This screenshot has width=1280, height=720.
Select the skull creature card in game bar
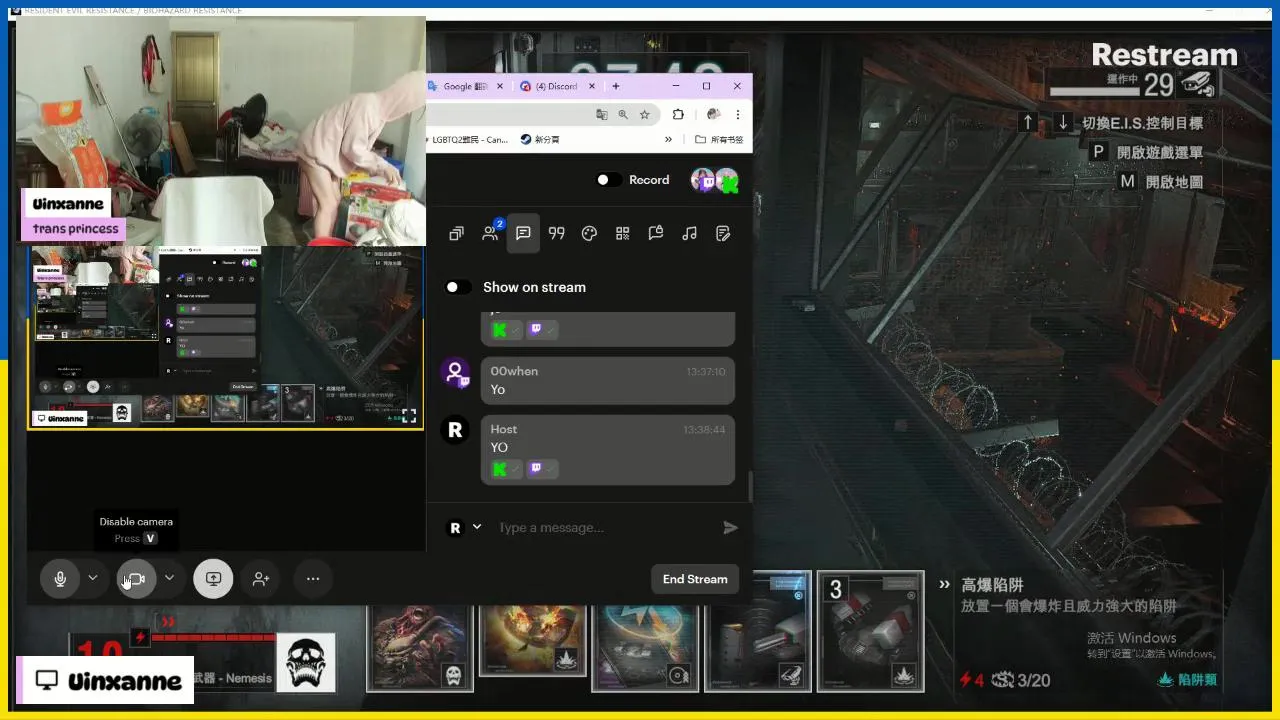coord(421,647)
